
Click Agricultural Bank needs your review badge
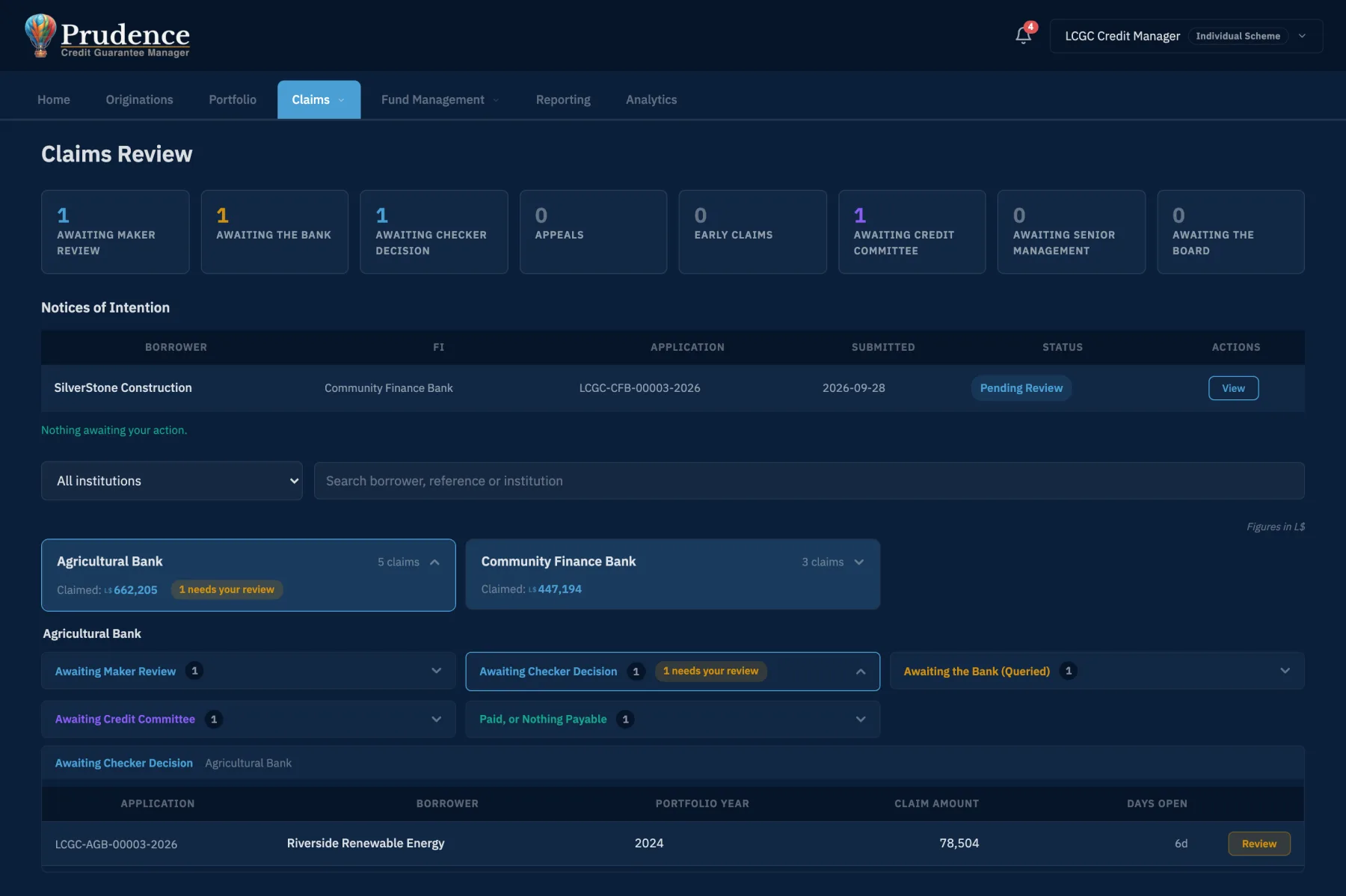(227, 589)
